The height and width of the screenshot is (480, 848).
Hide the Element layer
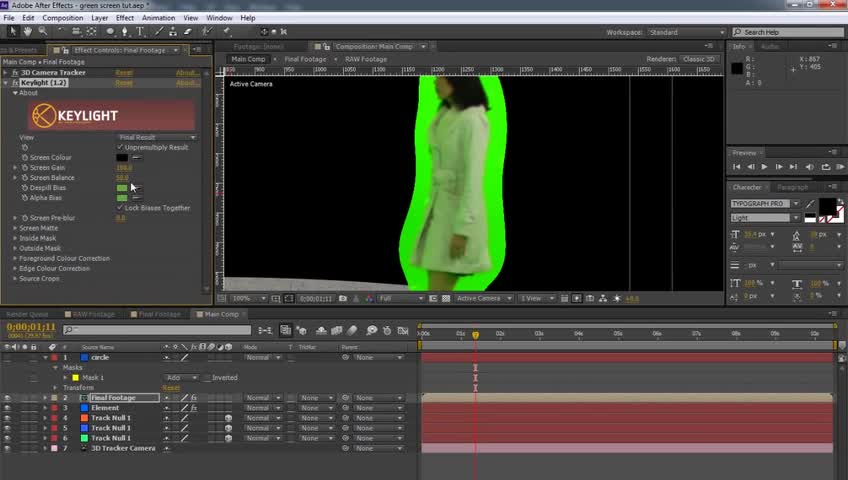(7, 408)
